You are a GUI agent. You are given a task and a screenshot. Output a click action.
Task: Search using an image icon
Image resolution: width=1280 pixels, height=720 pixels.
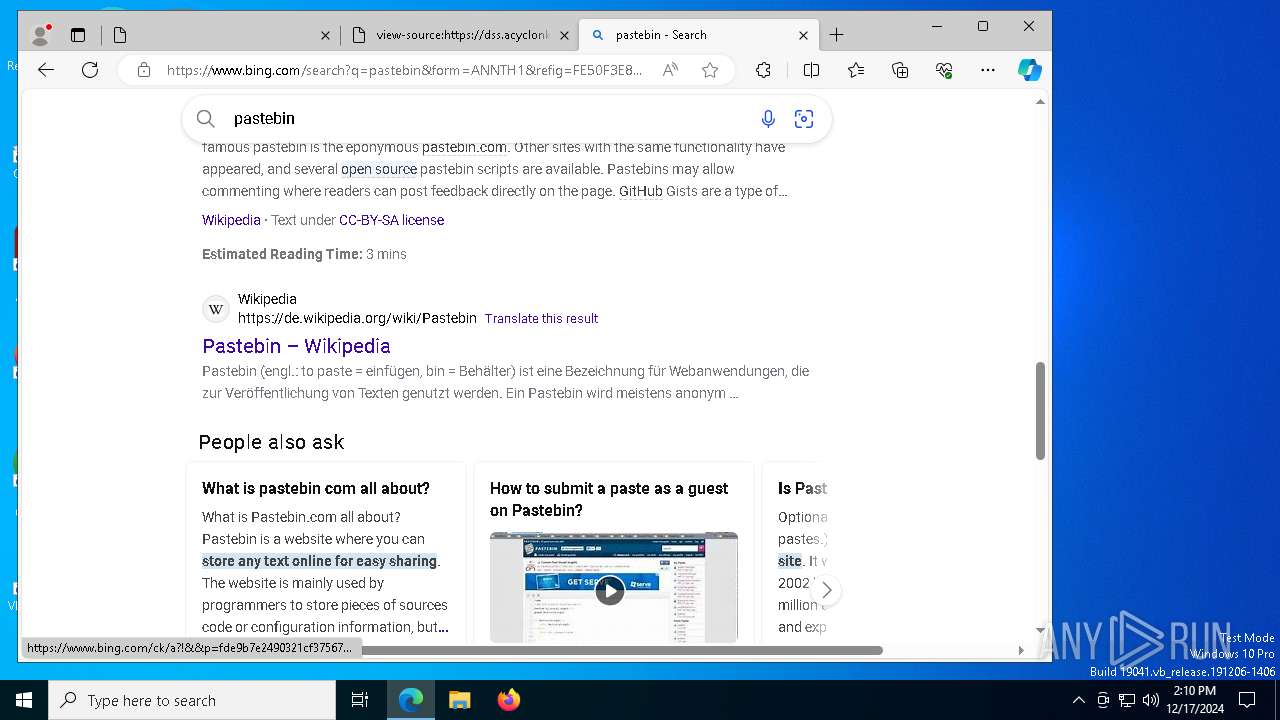pos(804,119)
